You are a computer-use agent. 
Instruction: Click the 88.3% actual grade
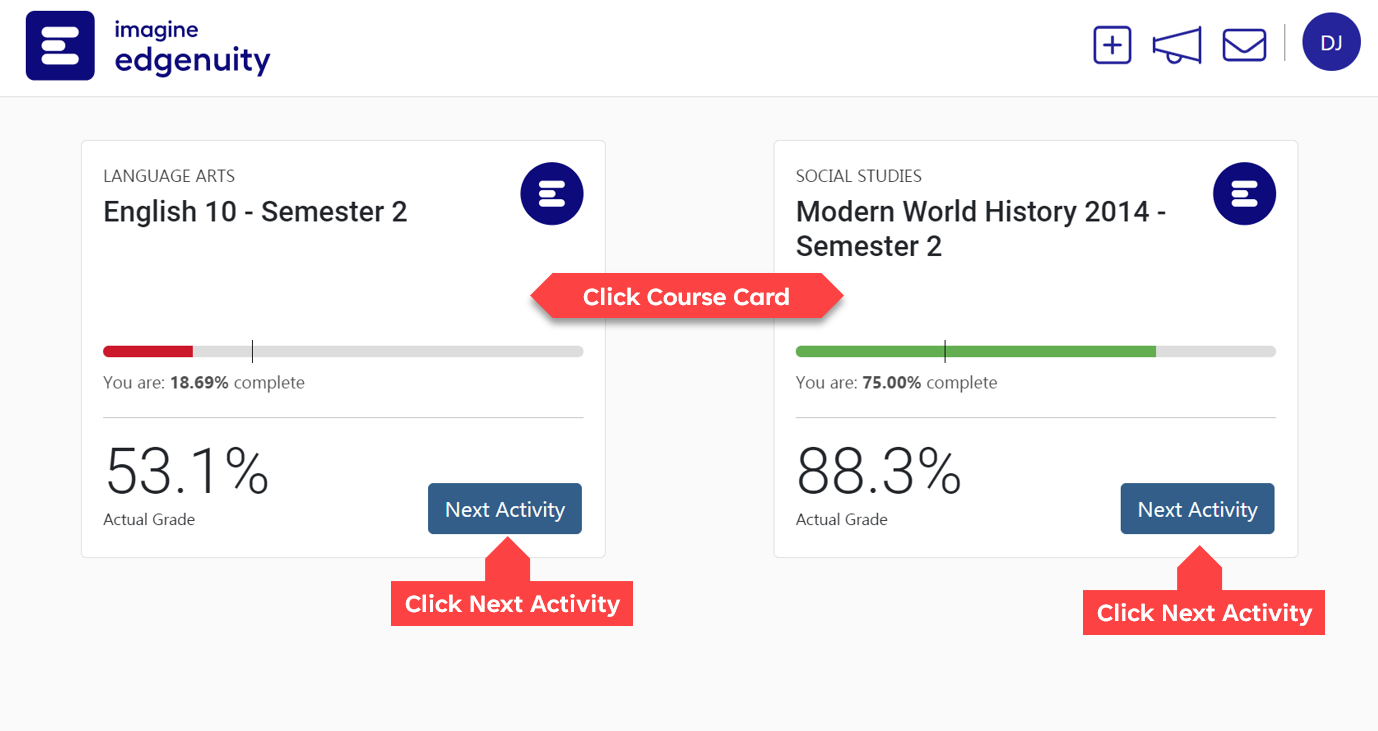(x=879, y=472)
